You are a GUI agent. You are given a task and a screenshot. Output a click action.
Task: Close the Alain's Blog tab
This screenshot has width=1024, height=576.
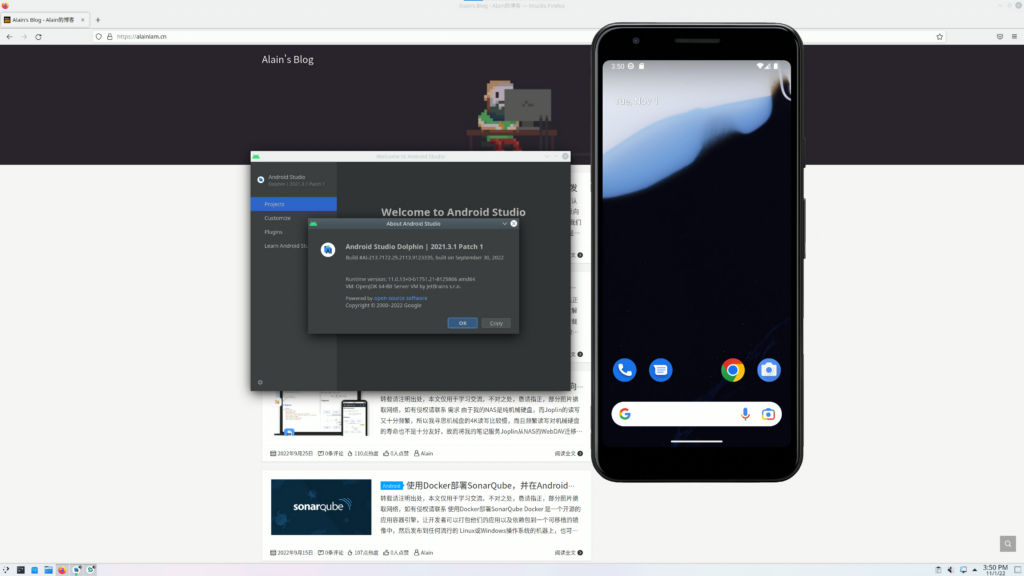tap(82, 20)
